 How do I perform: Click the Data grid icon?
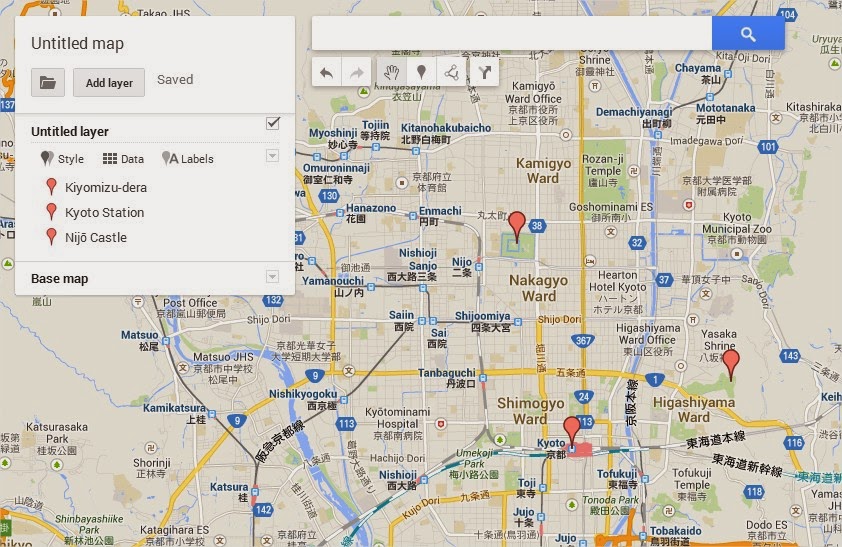[110, 158]
